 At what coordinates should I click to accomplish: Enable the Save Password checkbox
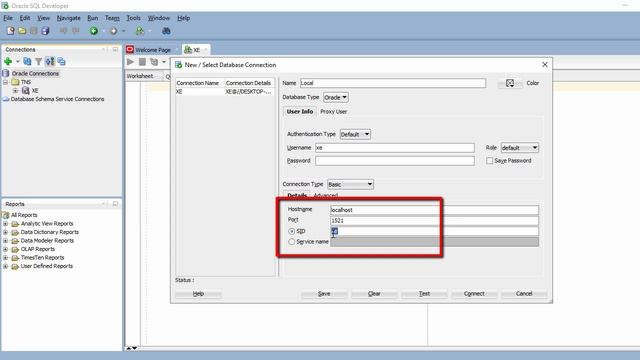[x=489, y=161]
